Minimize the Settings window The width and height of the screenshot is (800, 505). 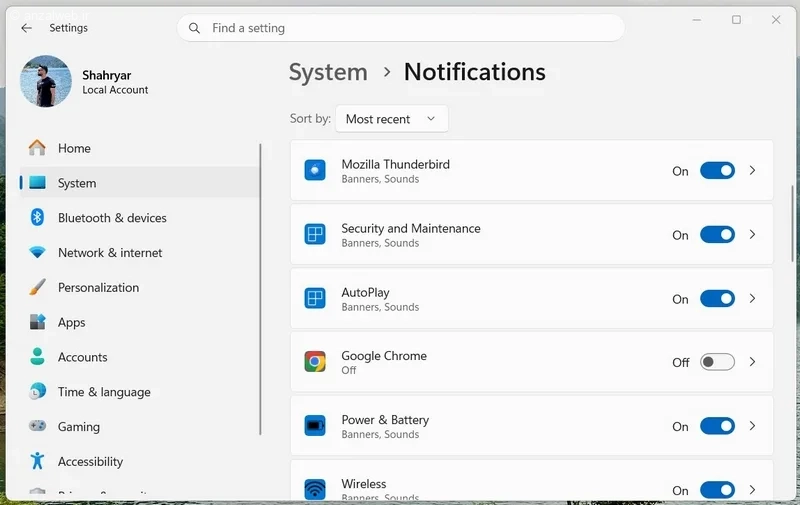697,20
